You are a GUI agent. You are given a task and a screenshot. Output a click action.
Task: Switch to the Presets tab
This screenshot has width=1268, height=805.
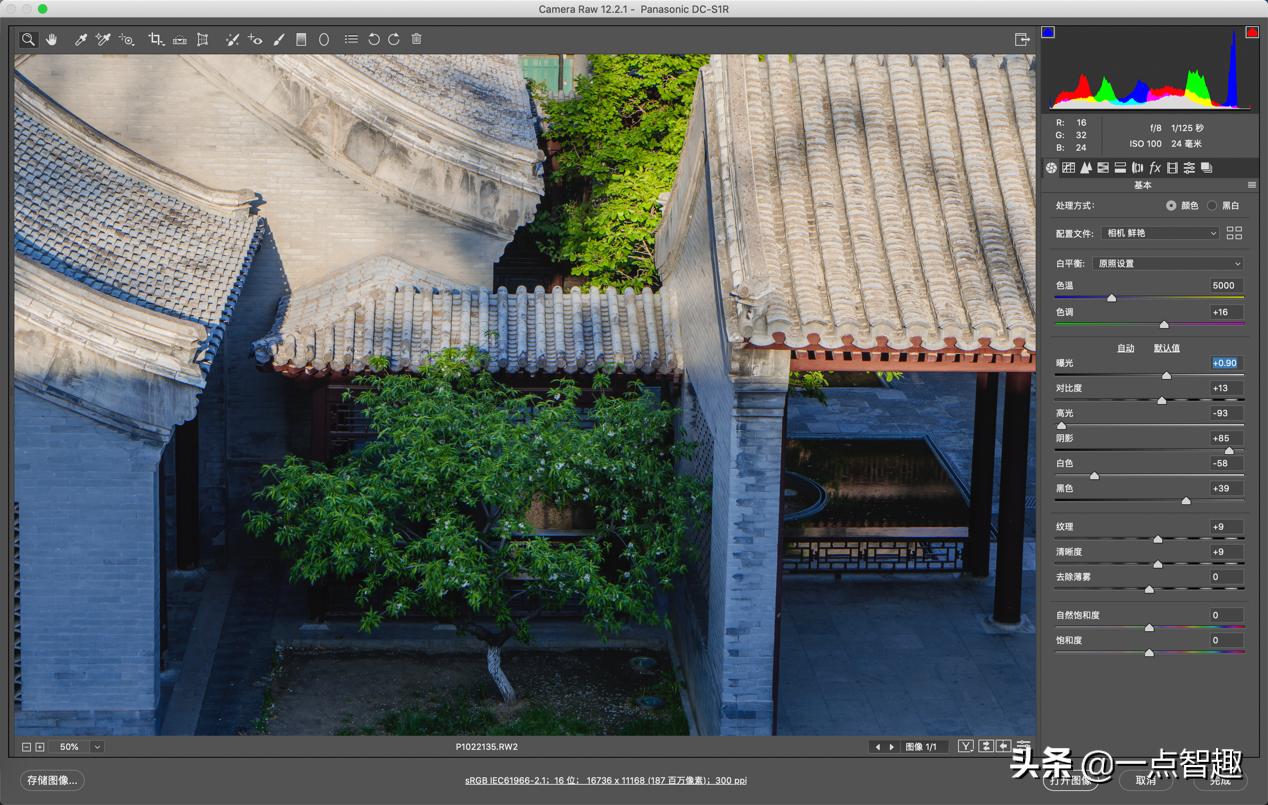[x=1189, y=168]
